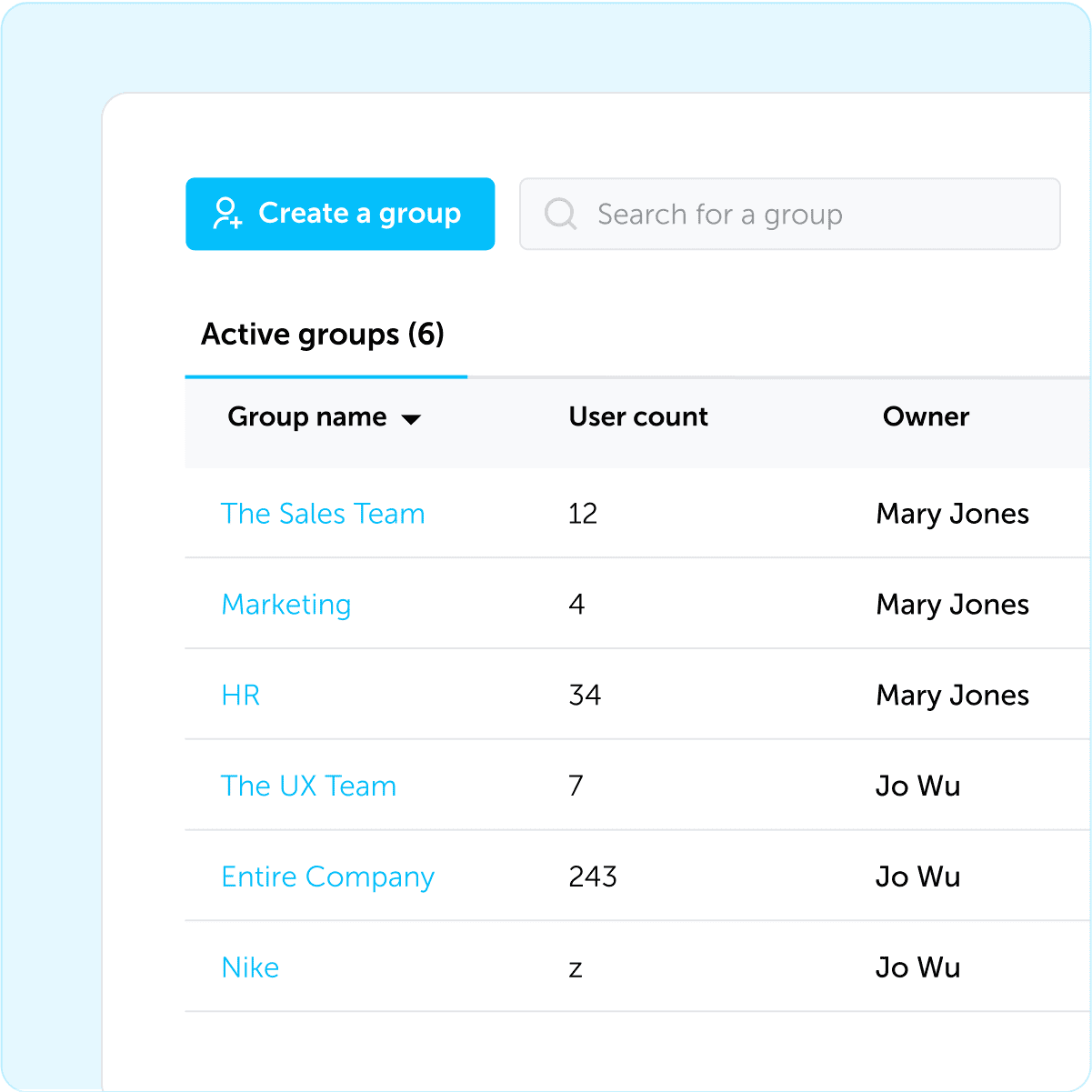Click owner Mary Jones in Marketing row
The height and width of the screenshot is (1092, 1092).
[952, 605]
